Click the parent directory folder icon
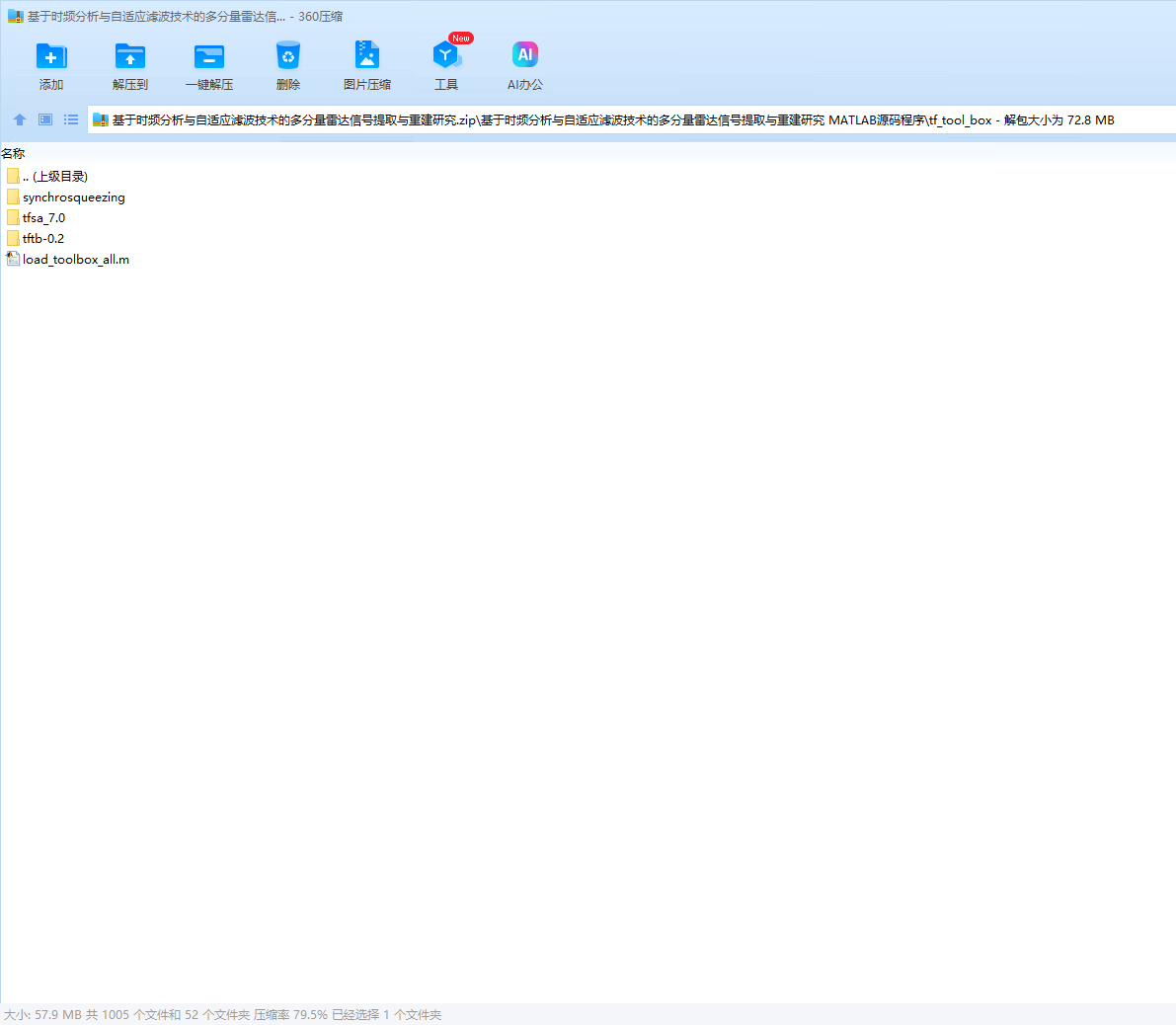This screenshot has width=1176, height=1025. coord(13,176)
